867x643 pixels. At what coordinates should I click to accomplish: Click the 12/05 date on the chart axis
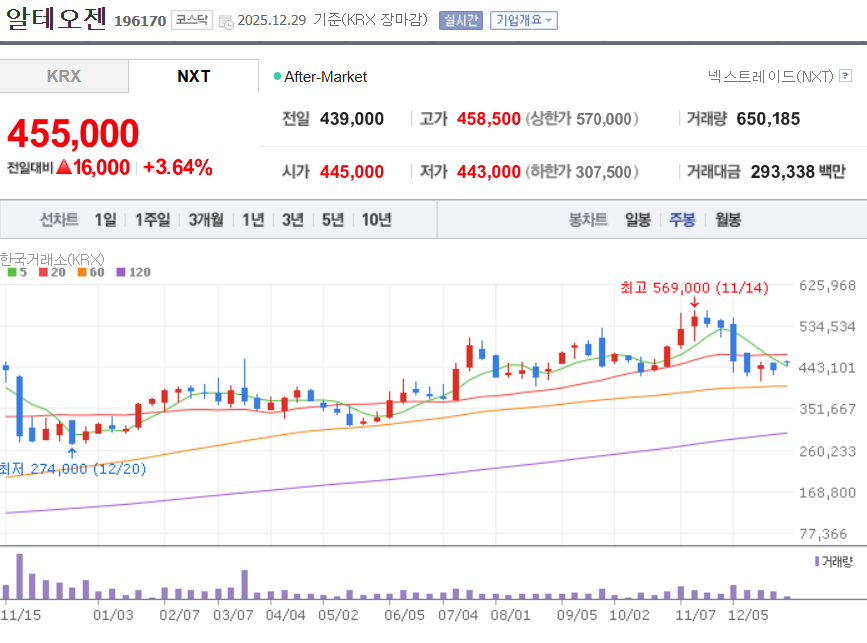(748, 615)
